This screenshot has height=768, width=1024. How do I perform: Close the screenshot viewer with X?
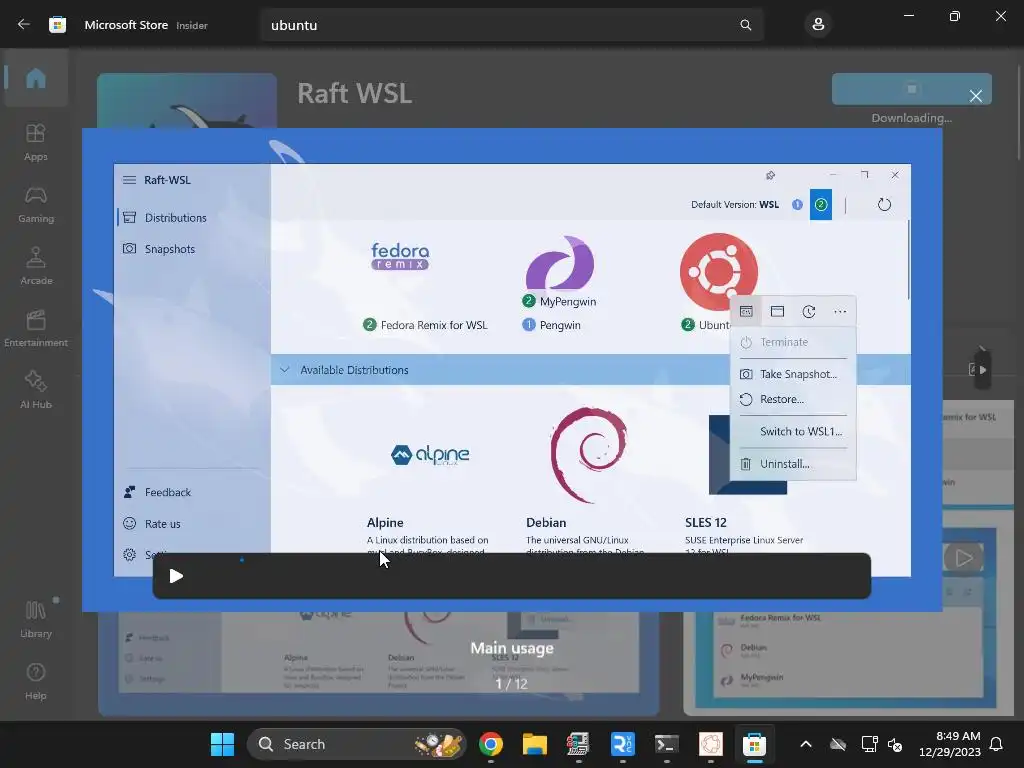976,96
